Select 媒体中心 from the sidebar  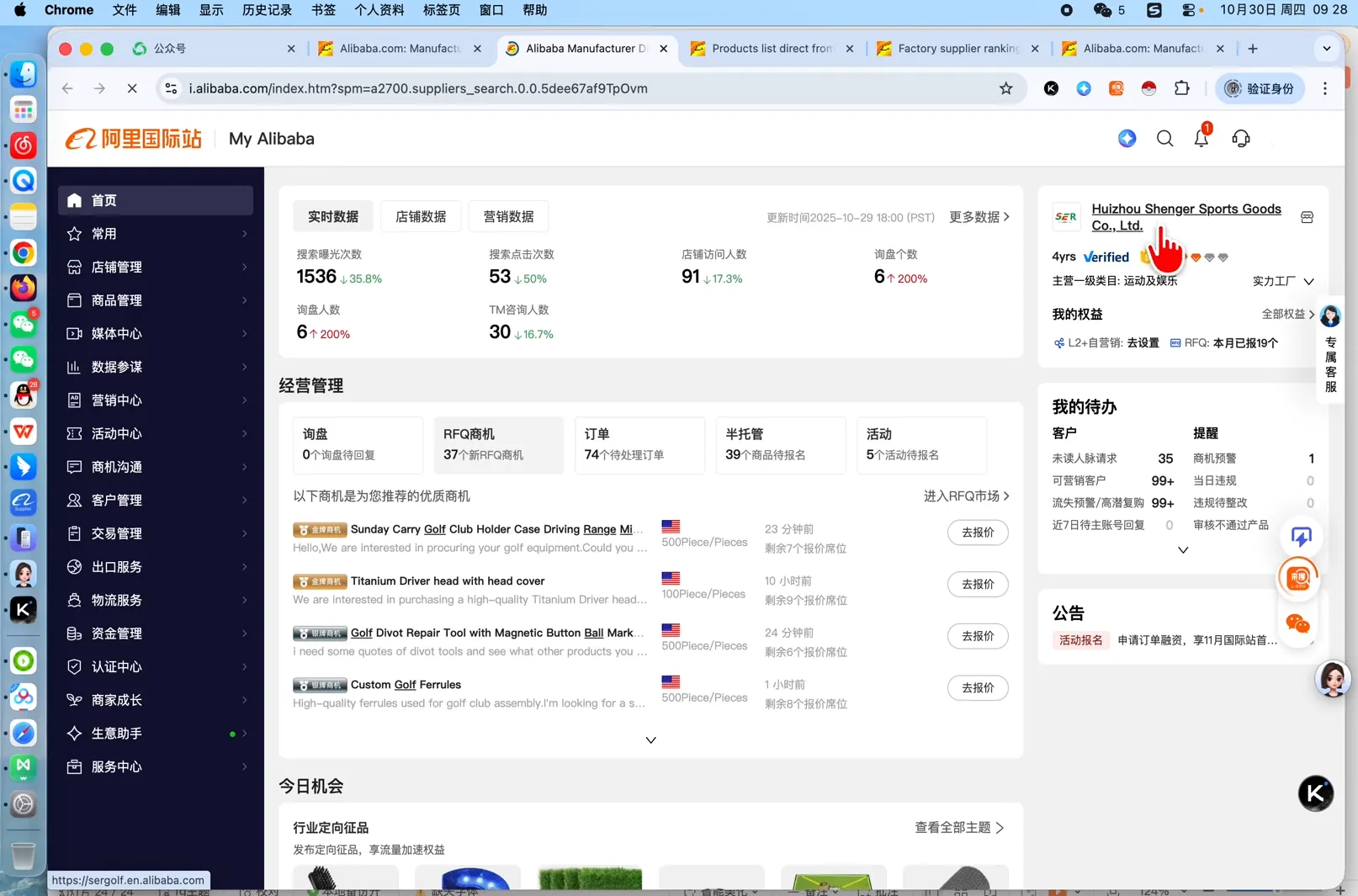[x=115, y=334]
